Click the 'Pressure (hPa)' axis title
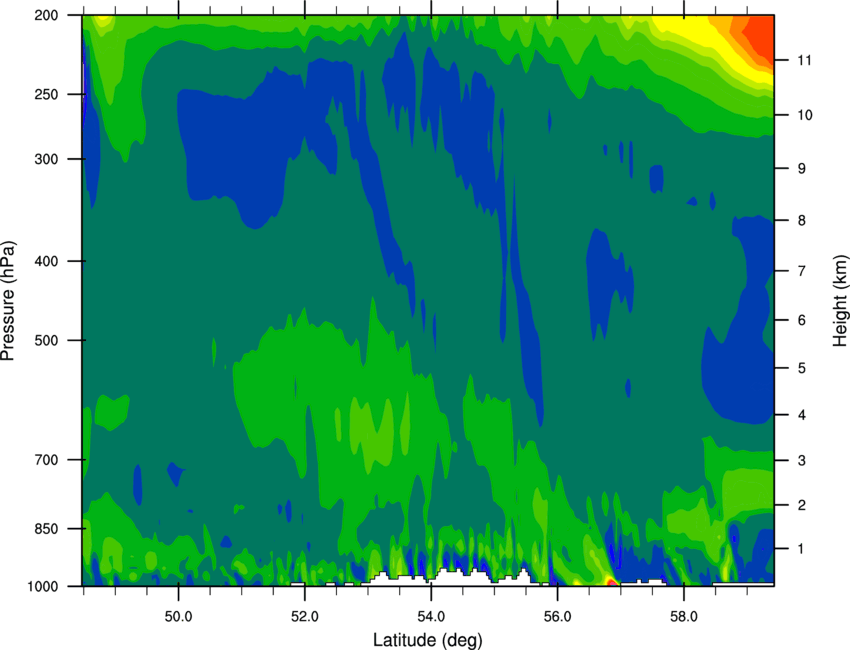 pos(8,301)
